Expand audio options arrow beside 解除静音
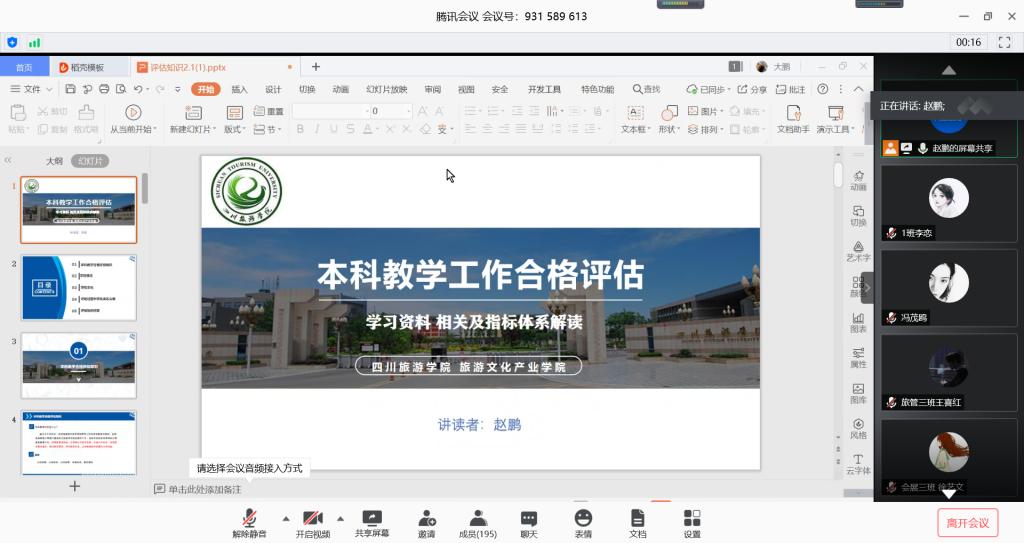The width and height of the screenshot is (1024, 543). 286,519
